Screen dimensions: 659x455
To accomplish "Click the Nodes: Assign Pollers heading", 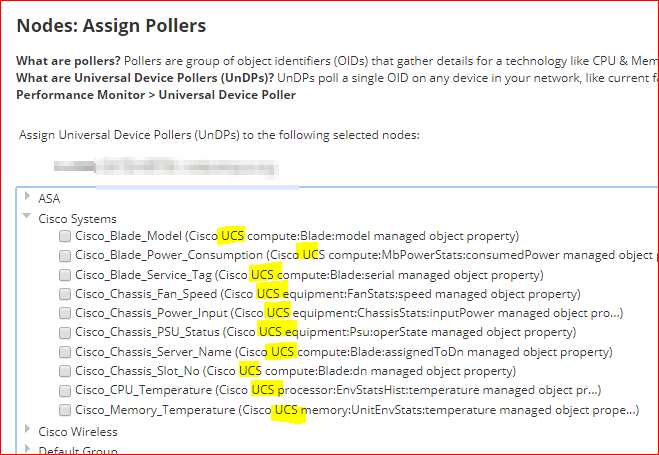I will (x=111, y=26).
